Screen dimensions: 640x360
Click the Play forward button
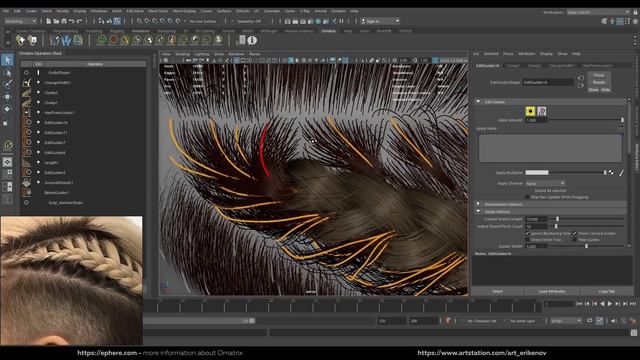(610, 304)
